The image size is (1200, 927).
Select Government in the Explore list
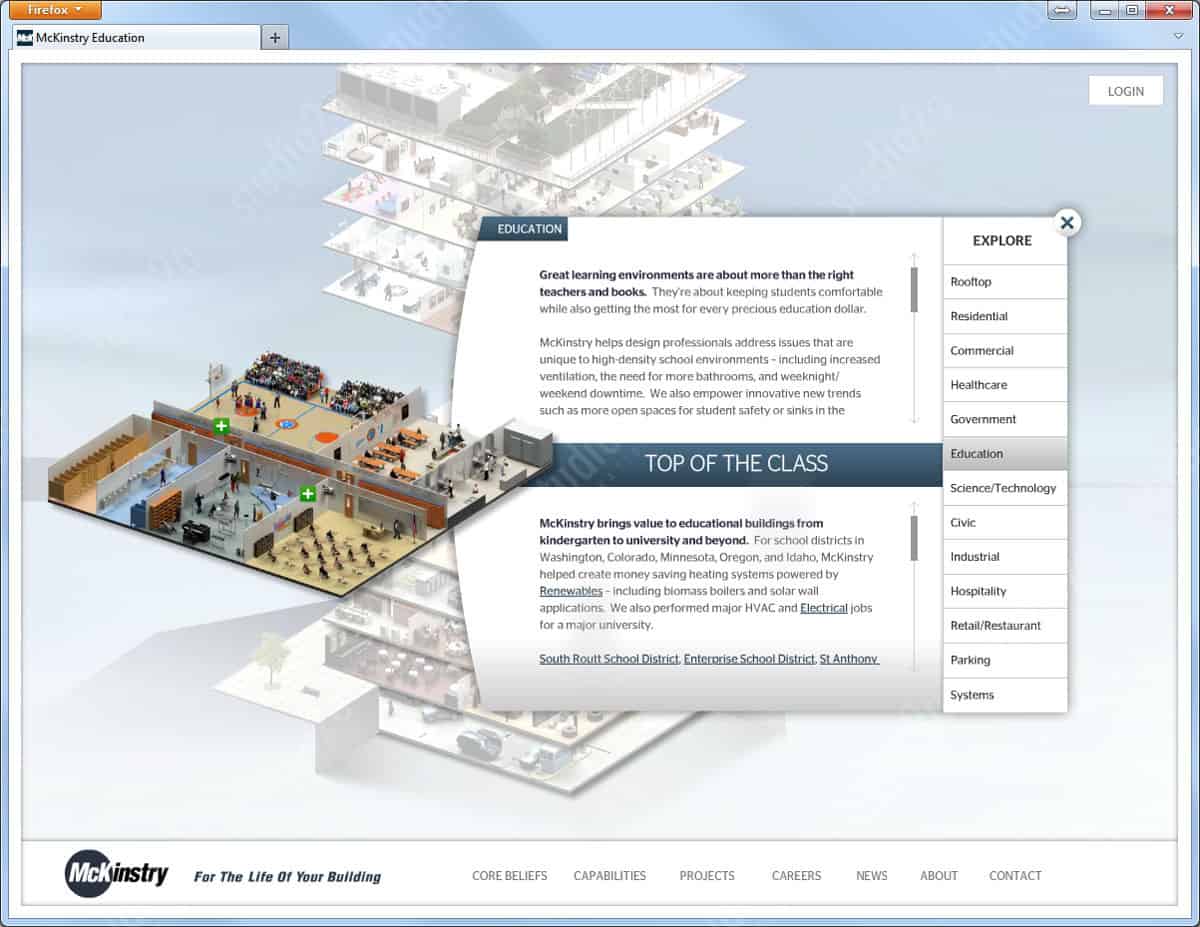[1005, 419]
